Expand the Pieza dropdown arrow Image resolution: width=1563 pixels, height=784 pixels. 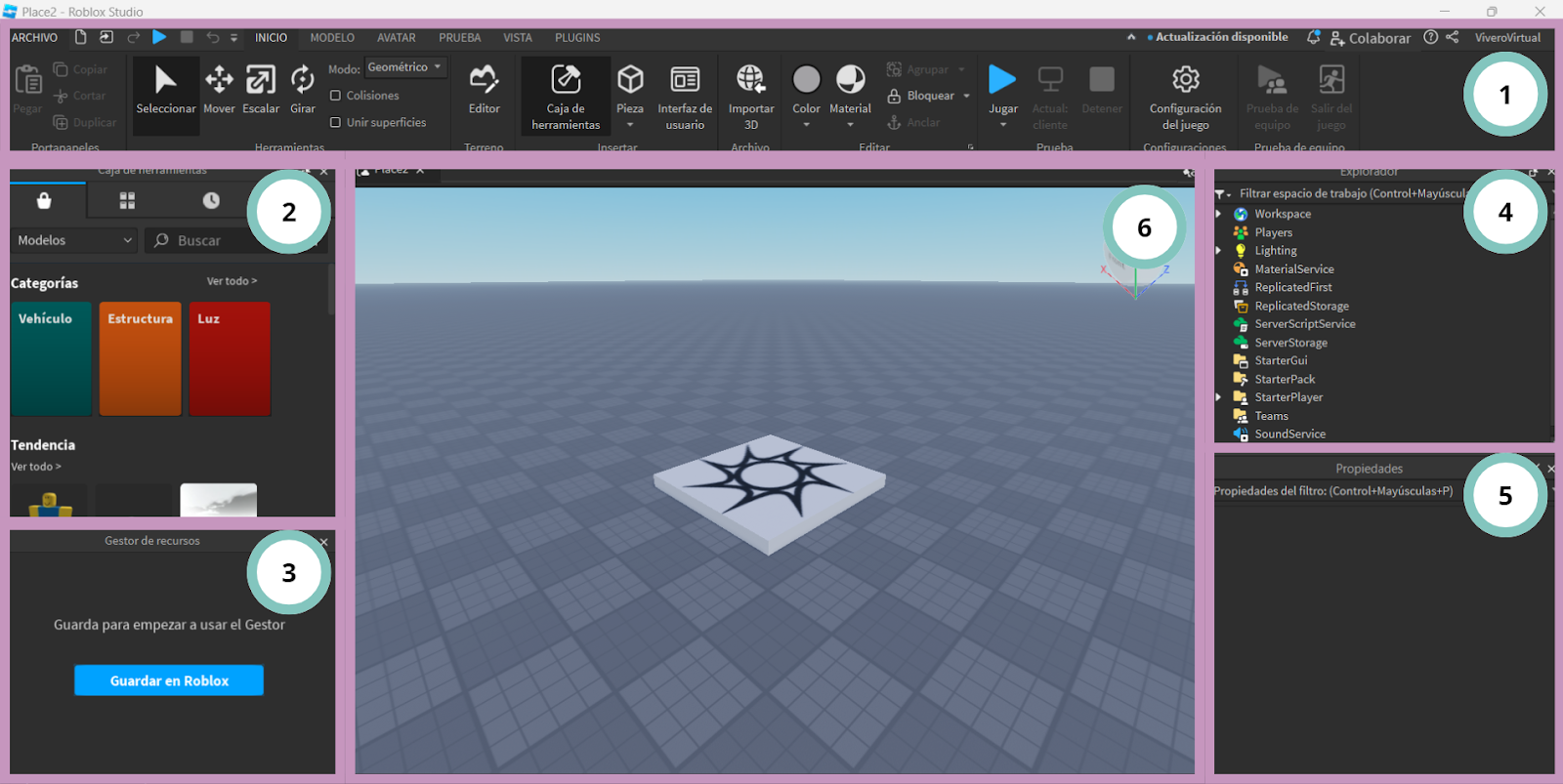630,125
